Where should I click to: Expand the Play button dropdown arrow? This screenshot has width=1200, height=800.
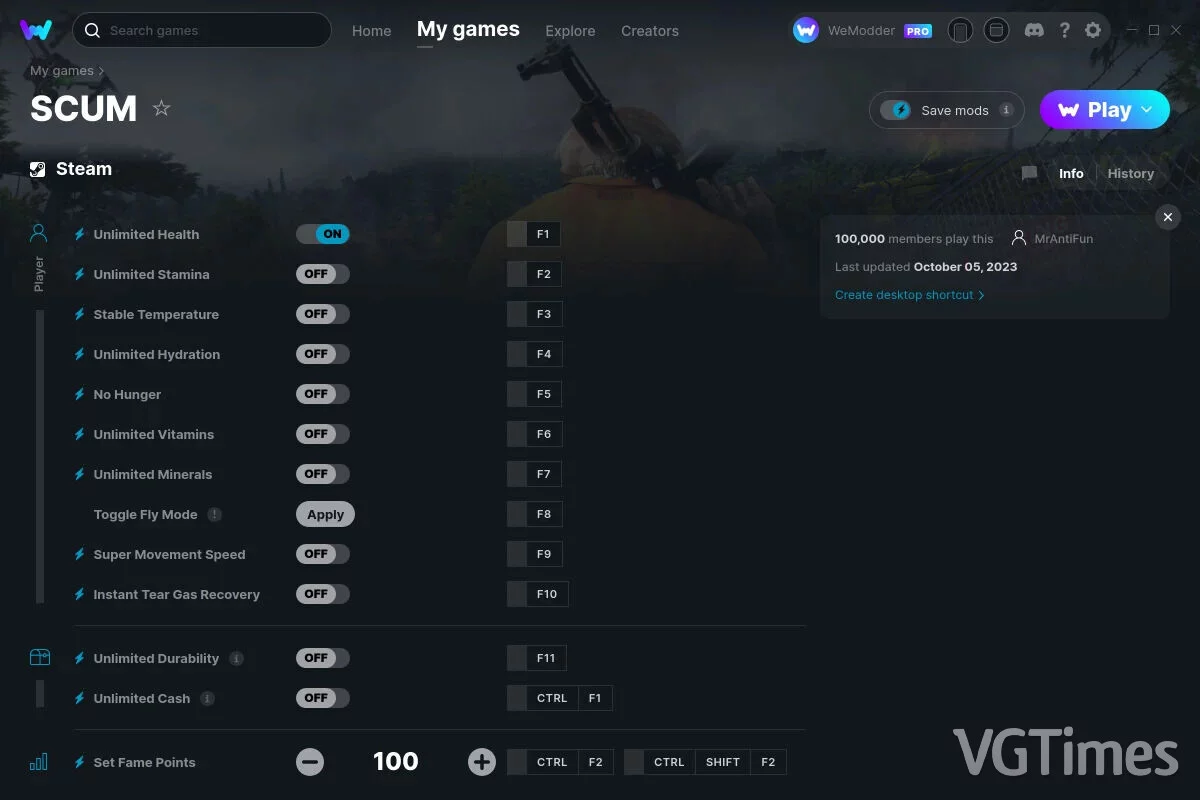(1147, 110)
